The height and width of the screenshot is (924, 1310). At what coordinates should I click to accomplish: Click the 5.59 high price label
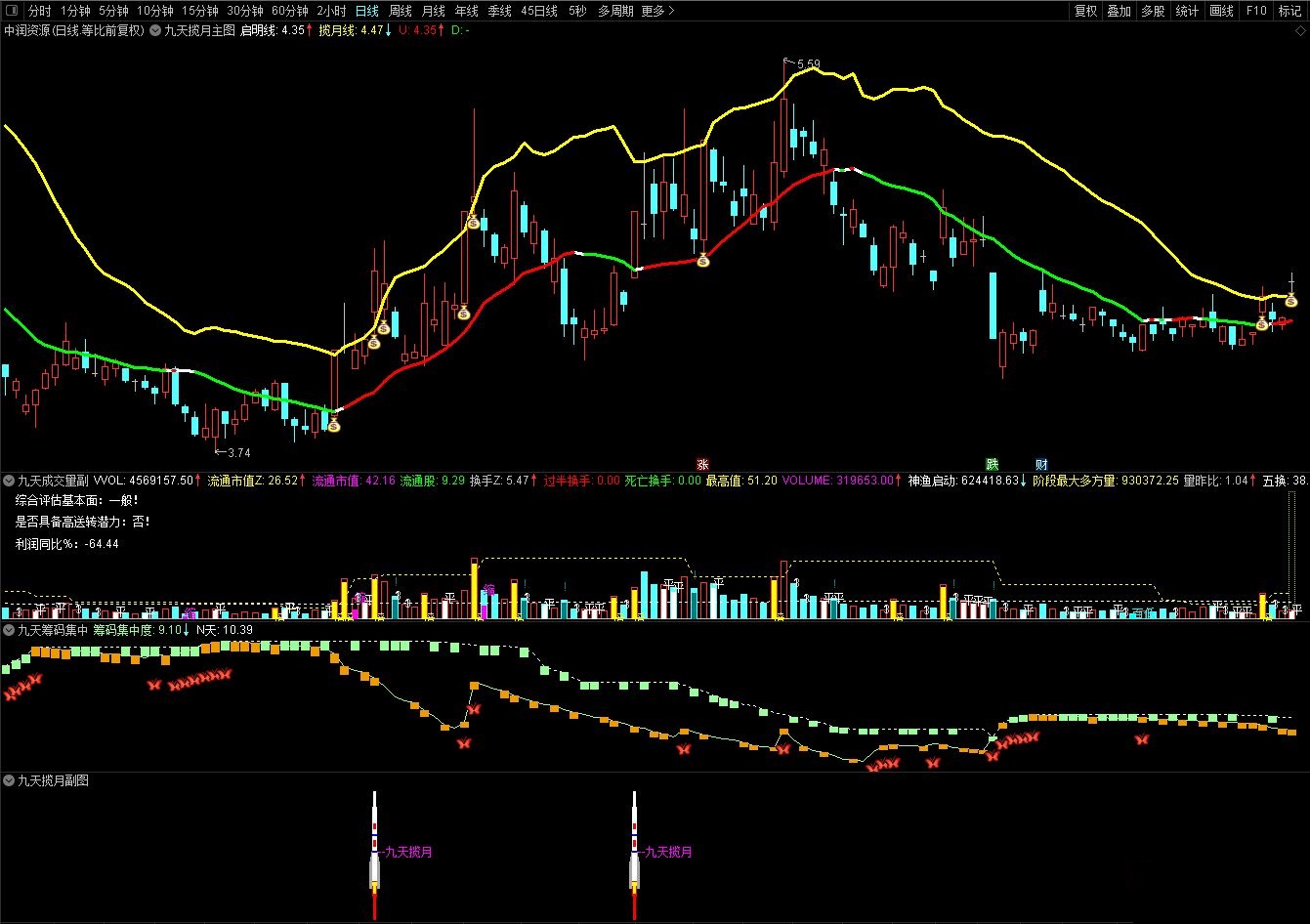point(808,64)
